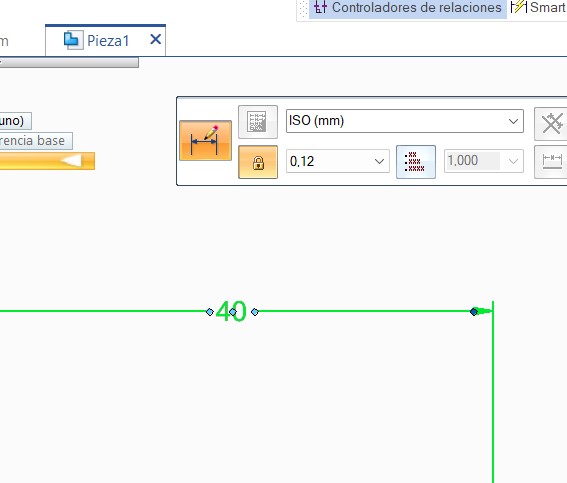Viewport: 567px width, 483px height.
Task: Click the crossed dimension axis icon
Action: (x=551, y=124)
